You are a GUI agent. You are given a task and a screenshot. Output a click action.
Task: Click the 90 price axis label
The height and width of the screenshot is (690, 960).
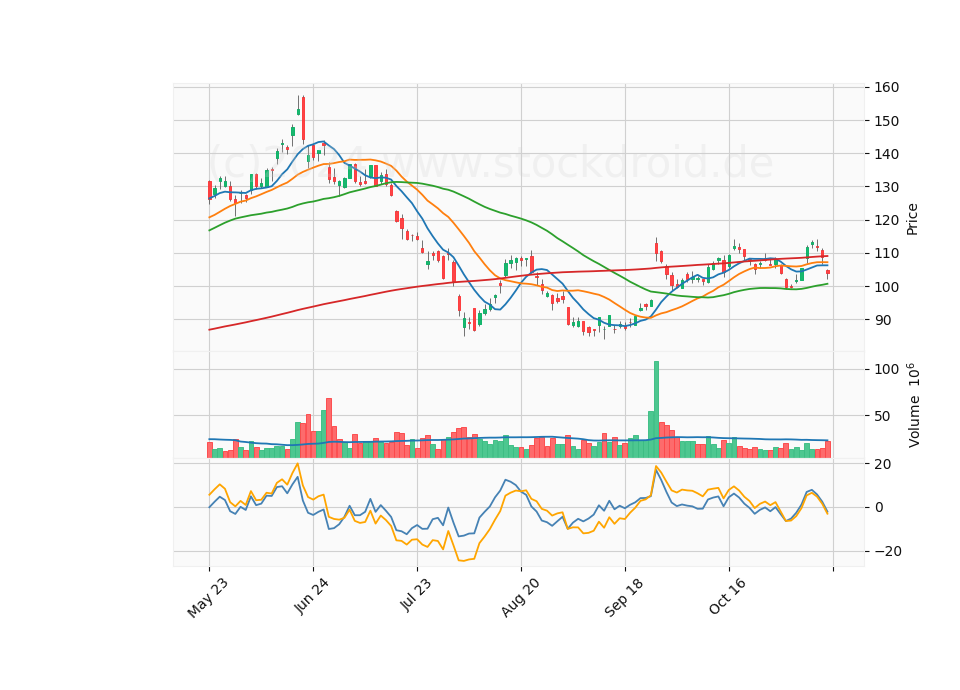(883, 320)
